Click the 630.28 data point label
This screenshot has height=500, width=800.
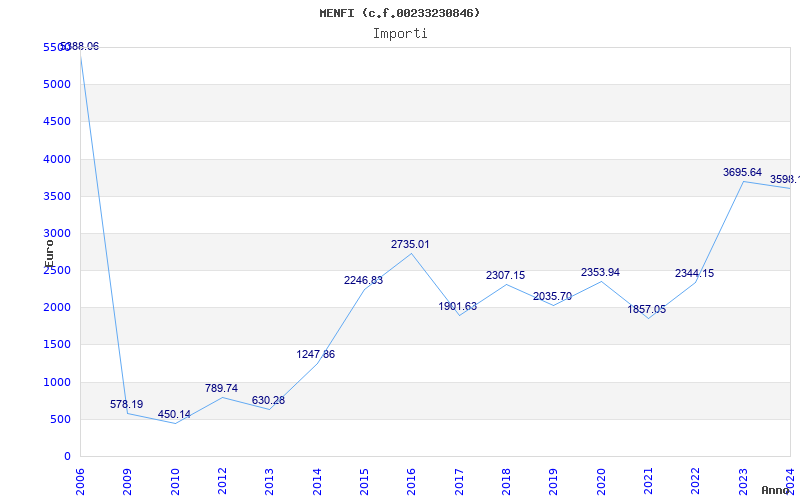point(268,401)
